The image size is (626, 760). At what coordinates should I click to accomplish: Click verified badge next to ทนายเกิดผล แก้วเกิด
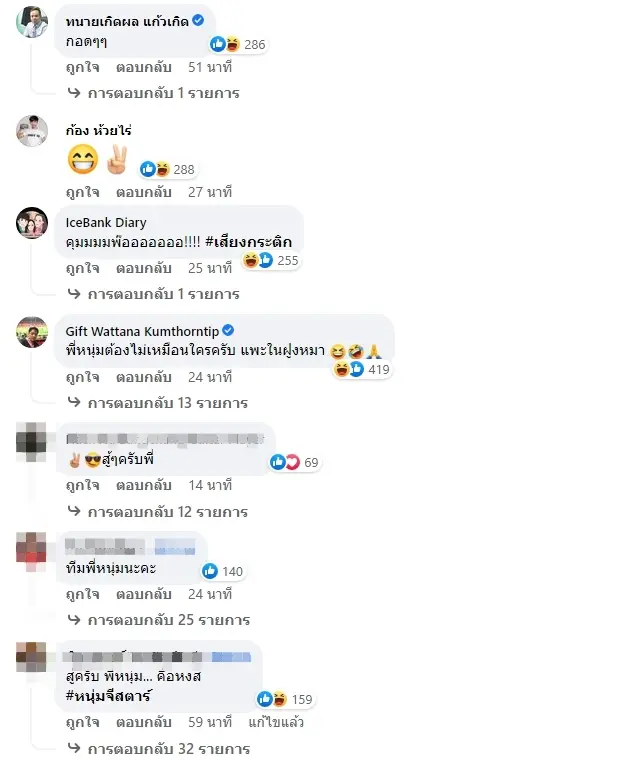tap(198, 20)
